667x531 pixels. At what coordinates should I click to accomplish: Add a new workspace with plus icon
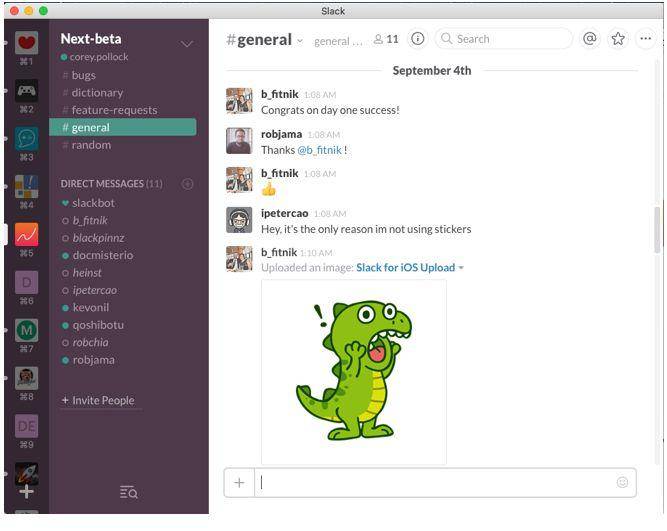pos(26,490)
